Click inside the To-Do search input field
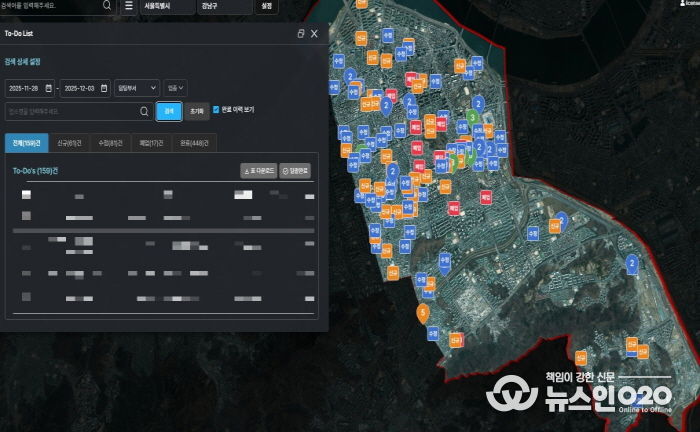The image size is (700, 432). click(70, 111)
